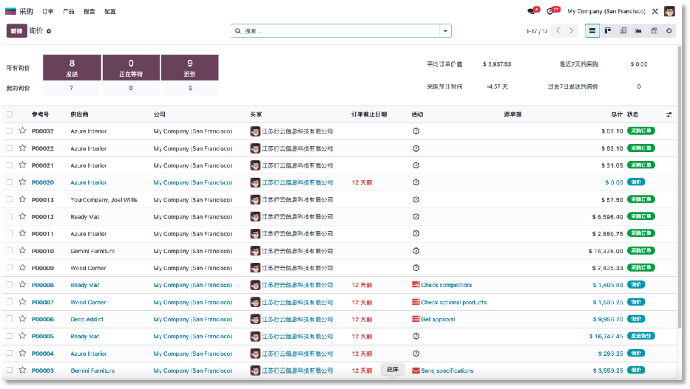Open the debug tools icon
690x389 pixels.
click(655, 11)
